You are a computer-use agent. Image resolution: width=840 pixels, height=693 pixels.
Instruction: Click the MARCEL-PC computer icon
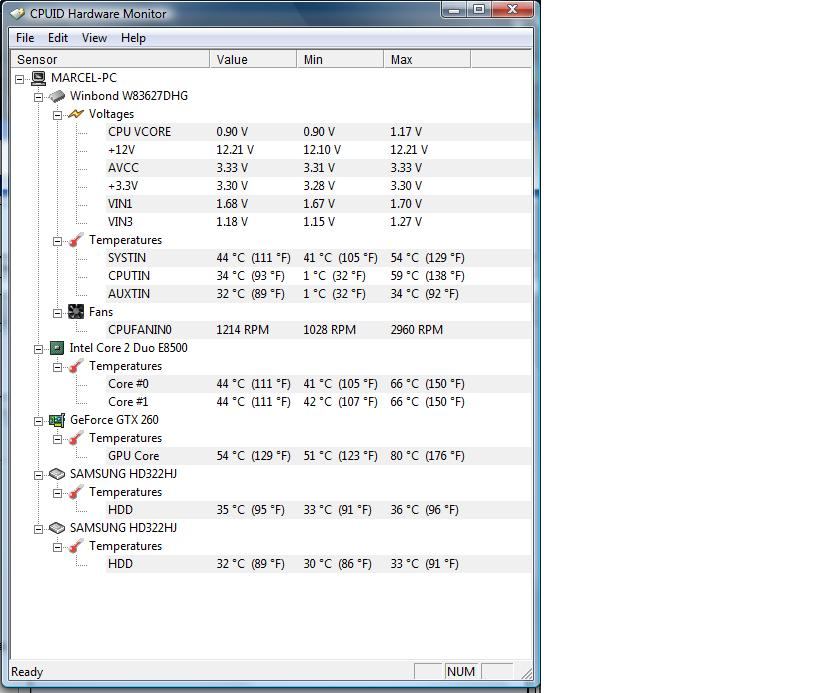click(x=39, y=78)
